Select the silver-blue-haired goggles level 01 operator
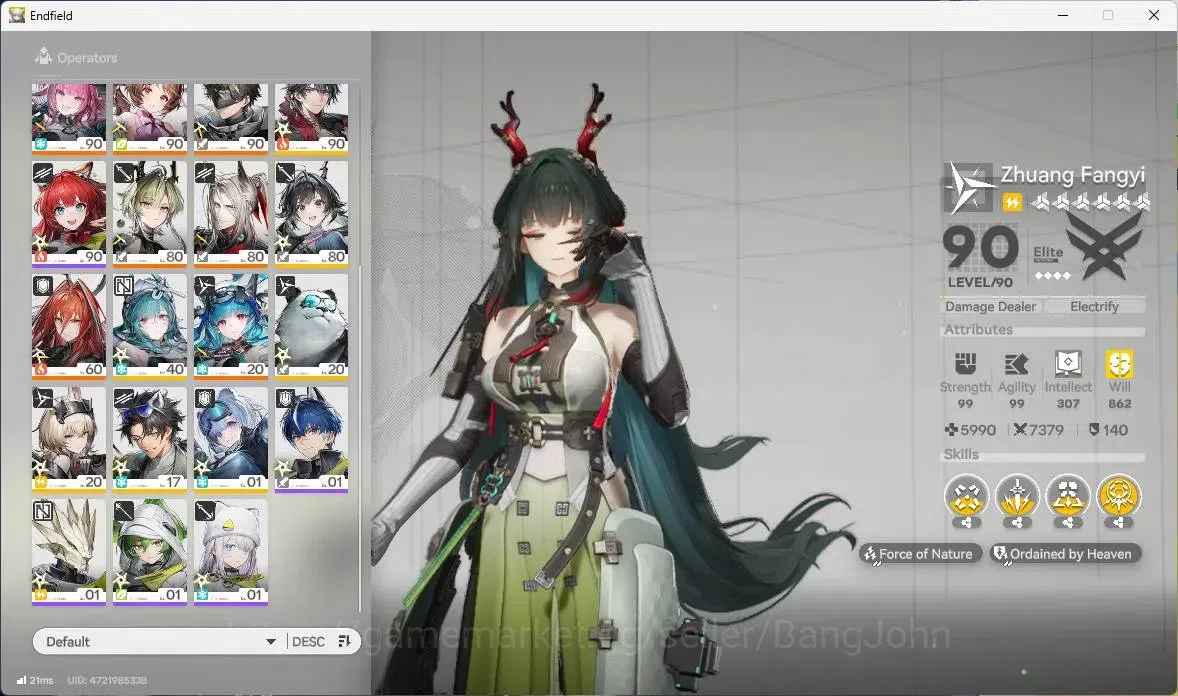1178x696 pixels. click(231, 440)
